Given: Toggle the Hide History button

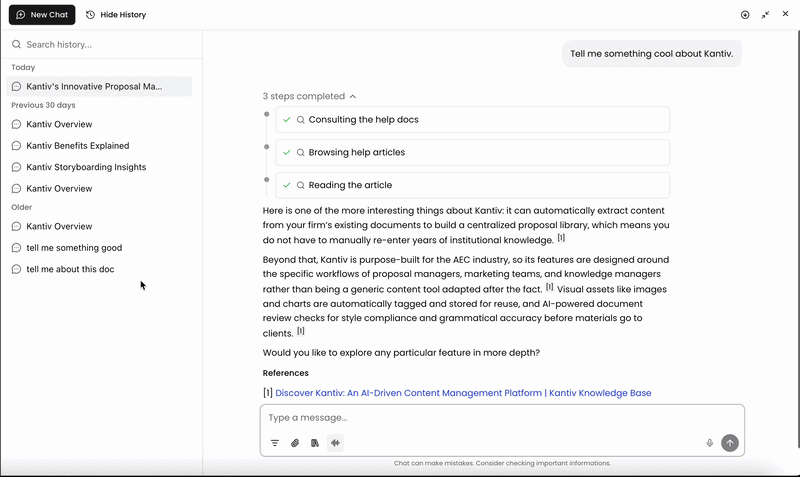Looking at the screenshot, I should (x=116, y=15).
